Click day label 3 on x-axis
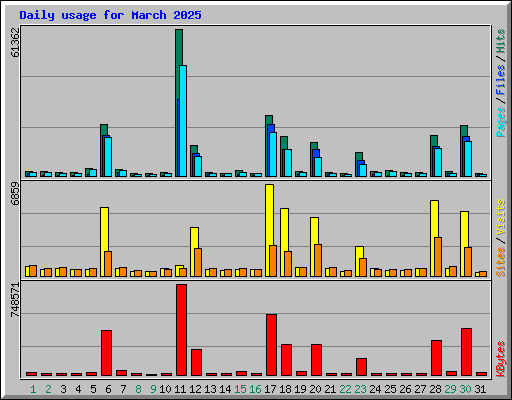This screenshot has height=400, width=512. 63,389
